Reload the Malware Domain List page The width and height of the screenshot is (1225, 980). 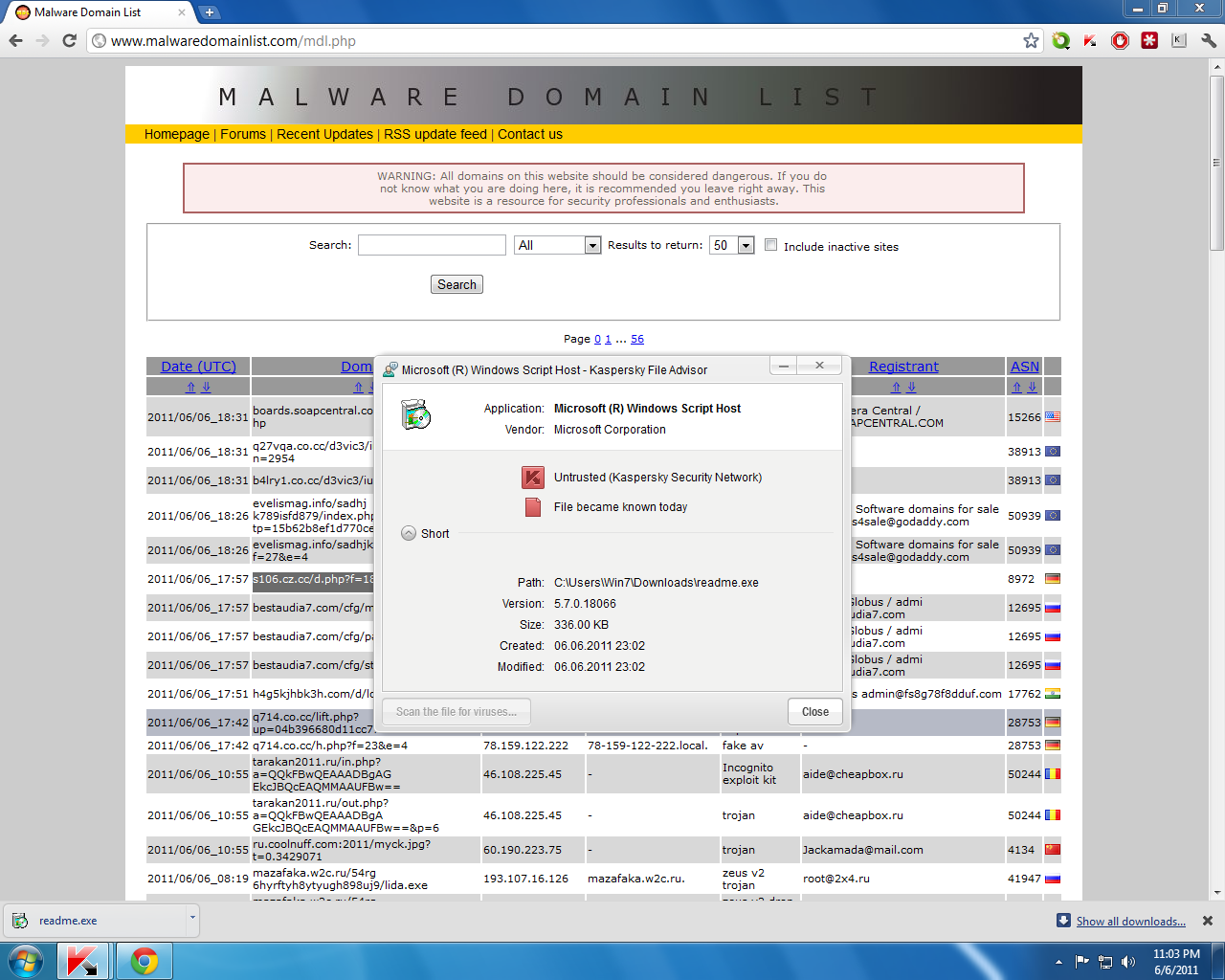point(69,40)
